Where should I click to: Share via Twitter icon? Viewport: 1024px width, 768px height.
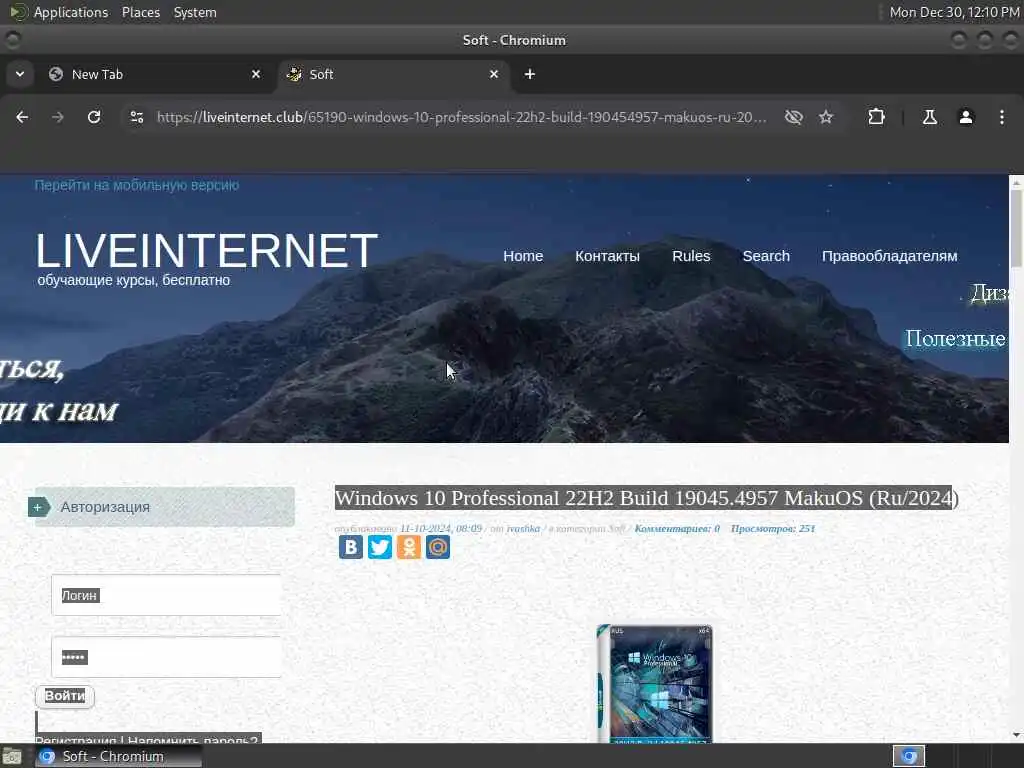(379, 547)
